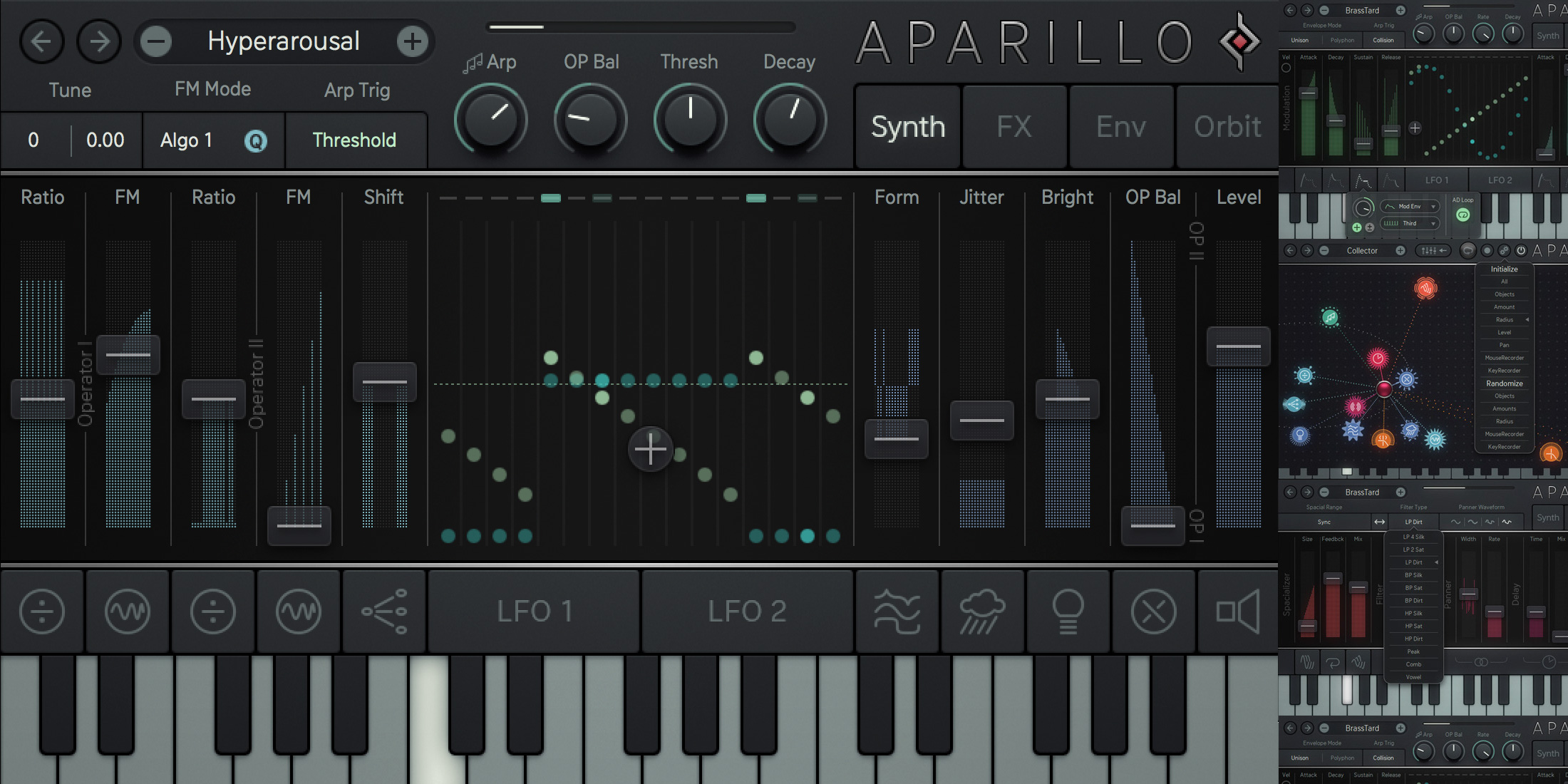Screen dimensions: 1568x784
Task: Click the crossed-circle OP Bal icon
Action: pyautogui.click(x=1153, y=612)
